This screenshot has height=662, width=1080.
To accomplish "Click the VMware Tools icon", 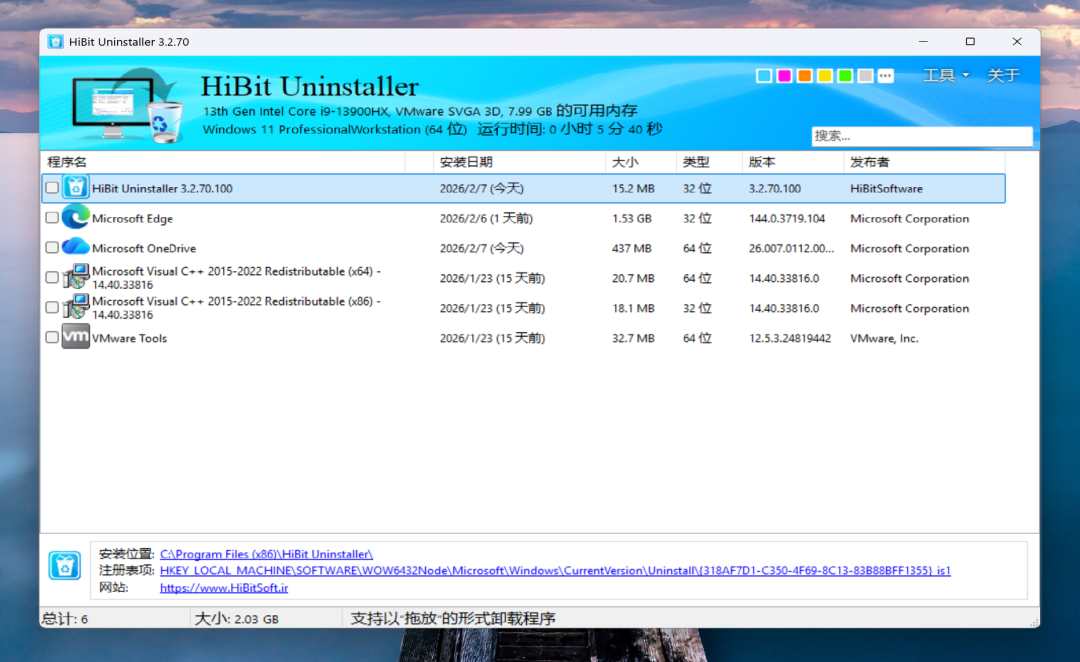I will point(76,337).
